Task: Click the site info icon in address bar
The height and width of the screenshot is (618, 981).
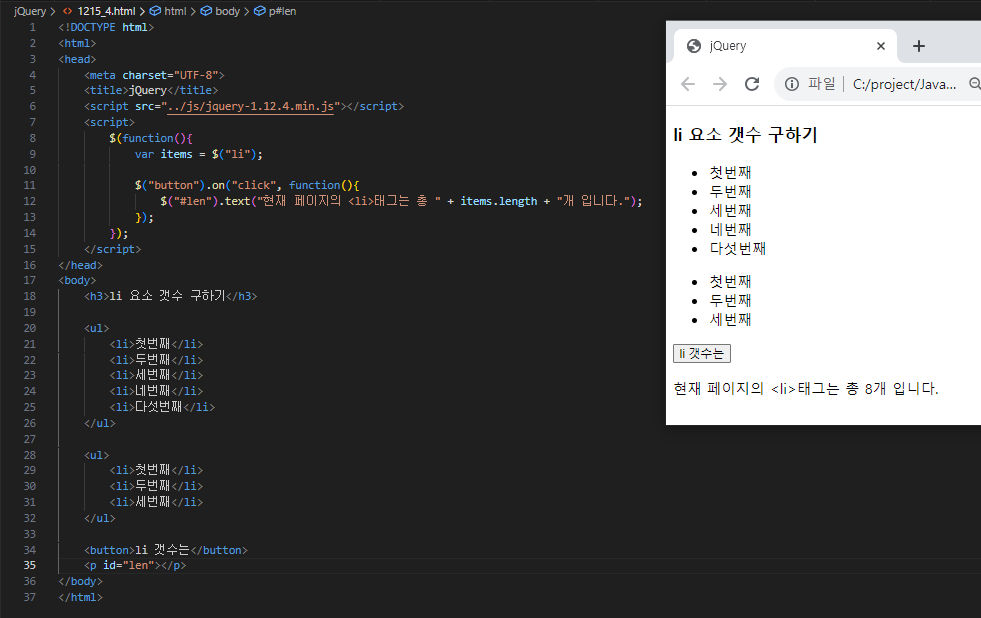Action: 792,84
